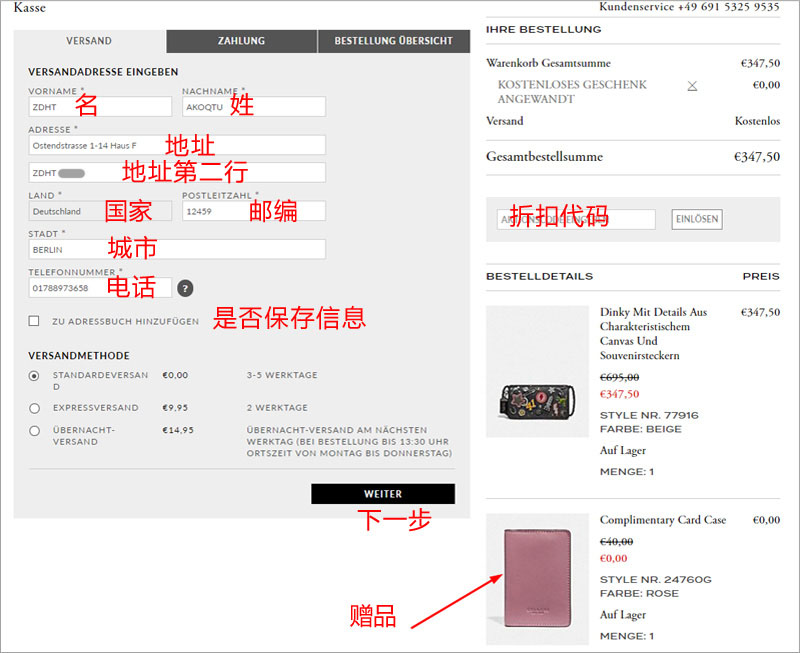Choose Expressversand shipping option
Viewport: 800px width, 653px height.
pyautogui.click(x=34, y=408)
